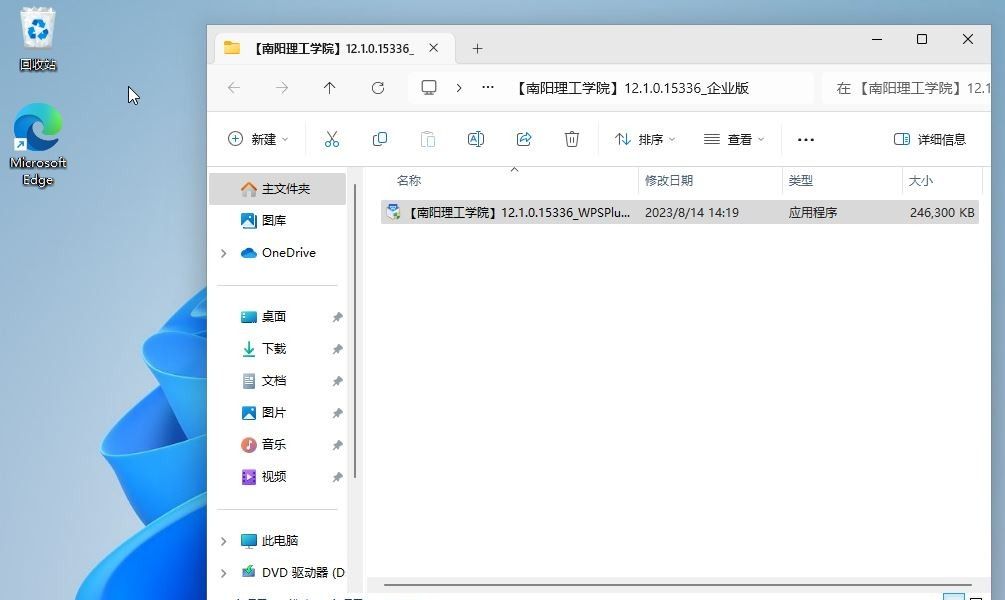Go back with the left arrow

(234, 88)
